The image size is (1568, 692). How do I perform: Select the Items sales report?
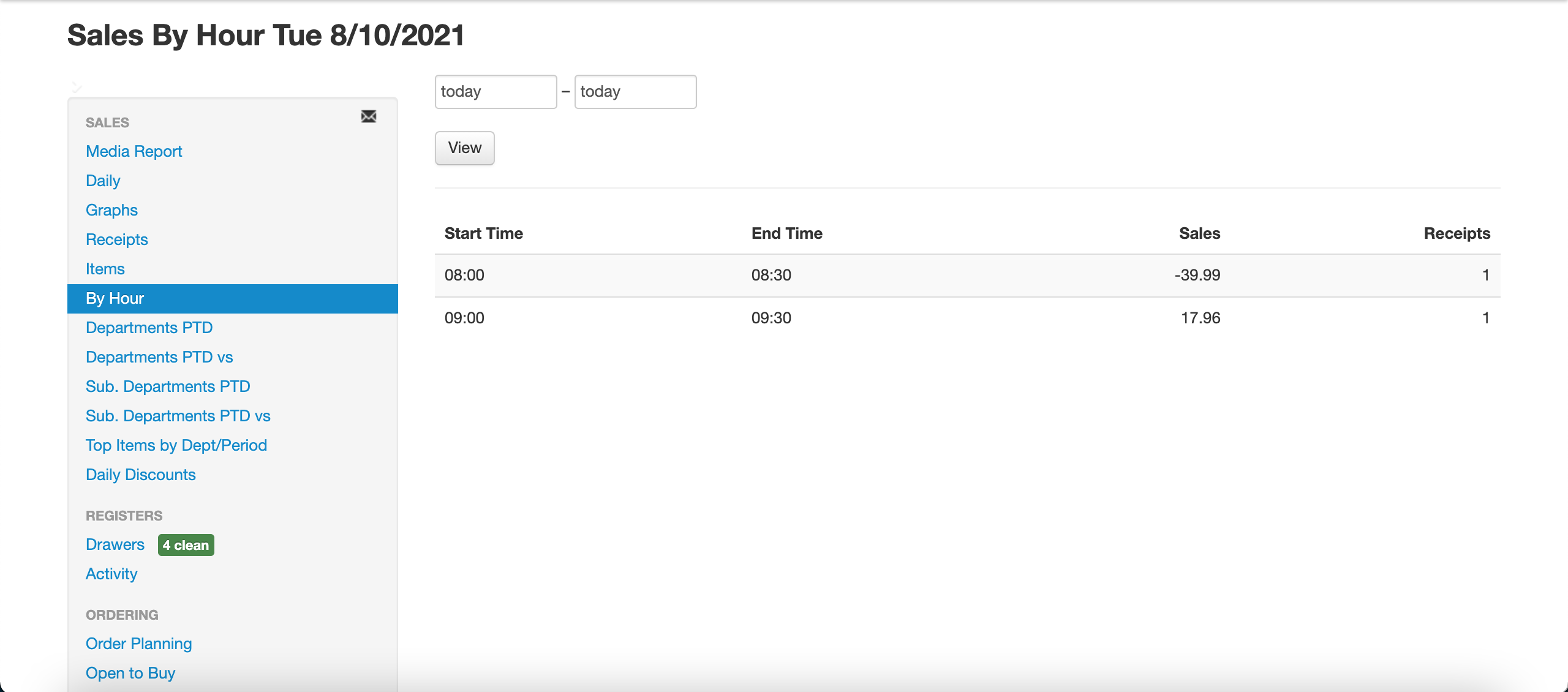click(x=105, y=269)
